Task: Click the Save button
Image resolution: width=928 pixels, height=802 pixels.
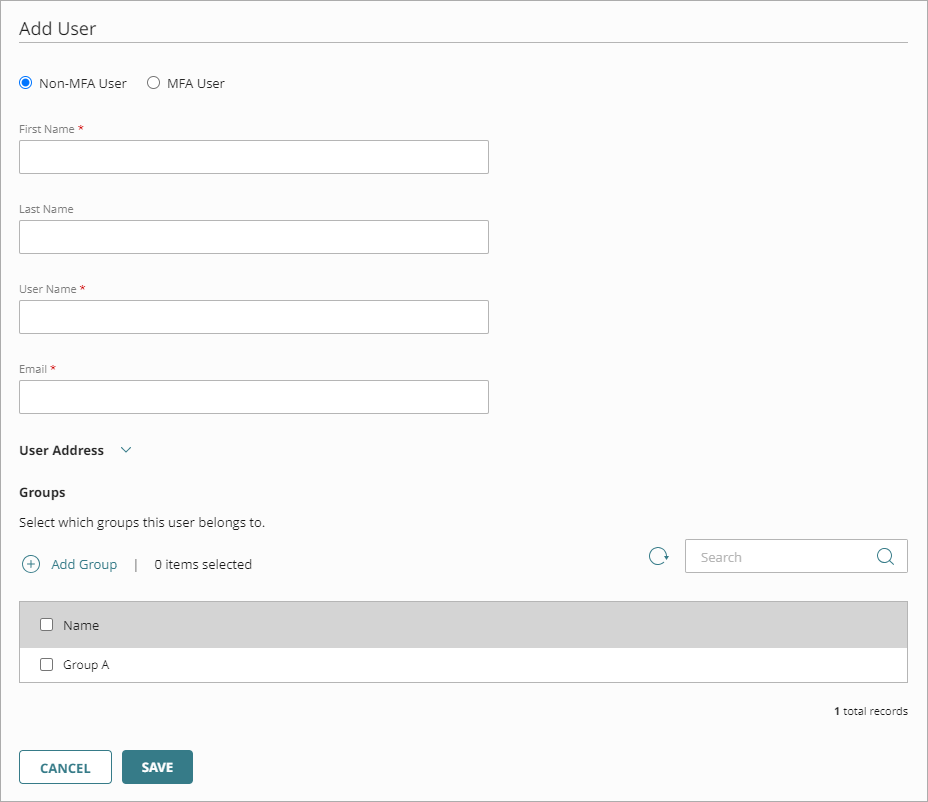Action: (157, 767)
